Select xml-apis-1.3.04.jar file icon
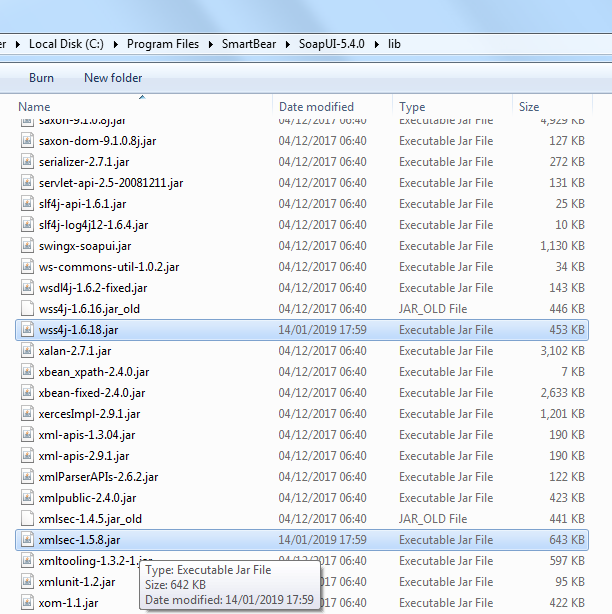The width and height of the screenshot is (612, 614). point(27,434)
